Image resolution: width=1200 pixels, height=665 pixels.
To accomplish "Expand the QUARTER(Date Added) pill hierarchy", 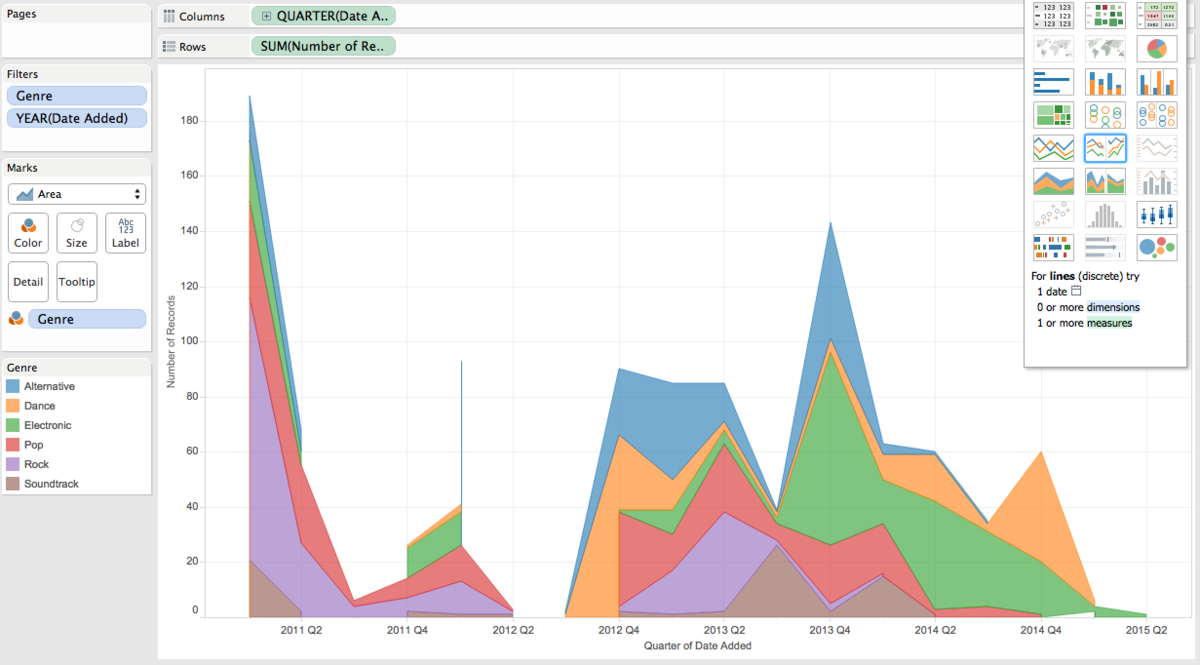I will pos(267,16).
